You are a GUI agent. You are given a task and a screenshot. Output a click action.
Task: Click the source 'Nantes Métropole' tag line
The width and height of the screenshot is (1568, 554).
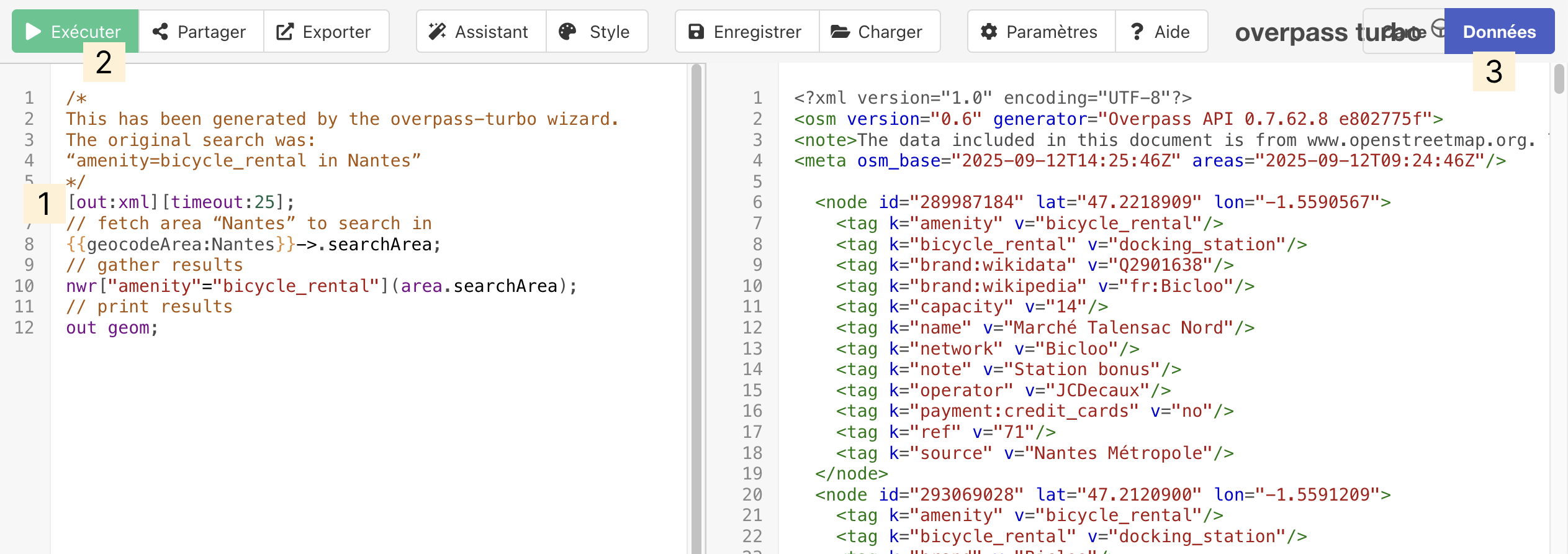pos(1035,453)
